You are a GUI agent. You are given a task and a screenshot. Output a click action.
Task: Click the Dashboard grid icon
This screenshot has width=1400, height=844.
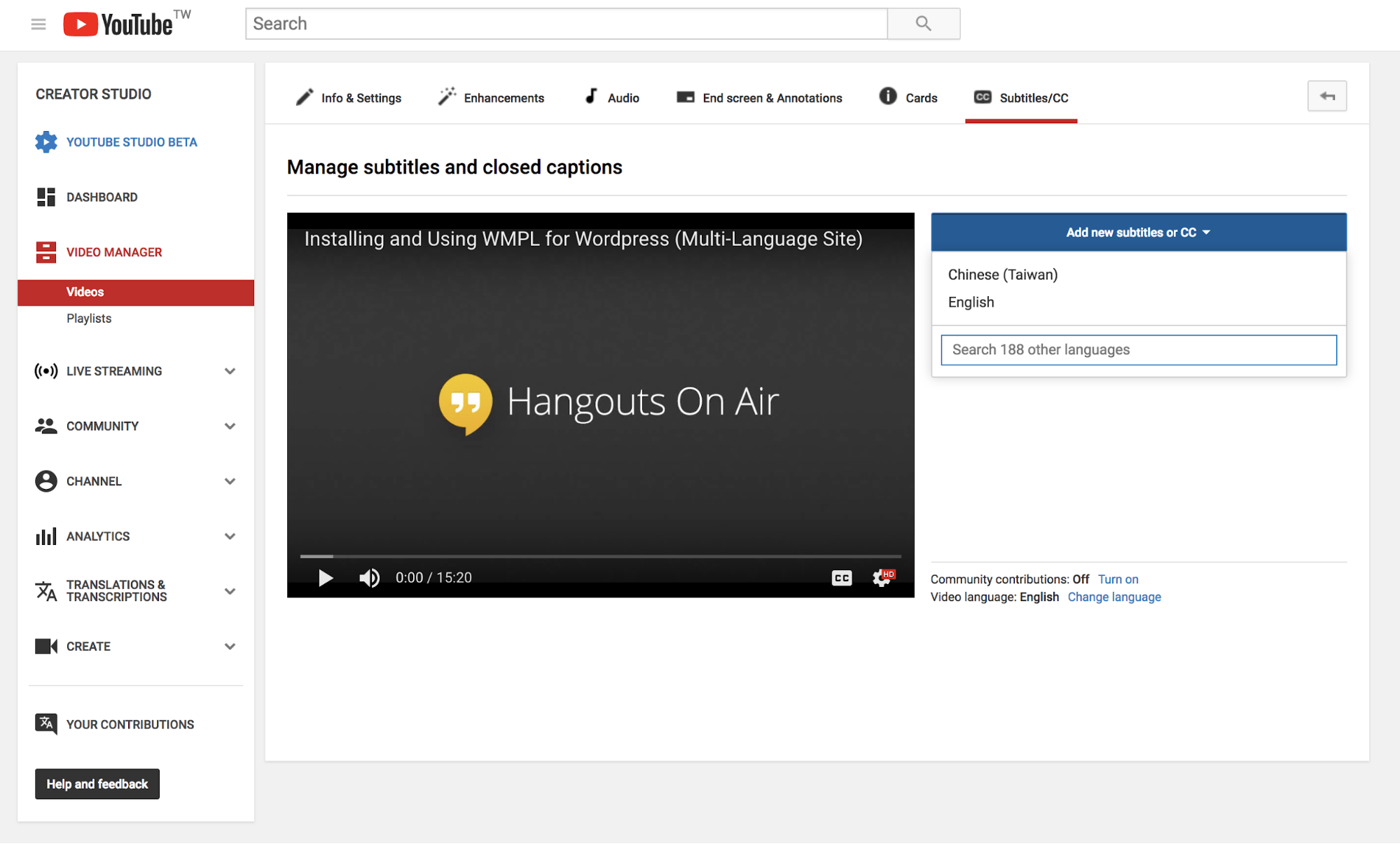click(46, 198)
